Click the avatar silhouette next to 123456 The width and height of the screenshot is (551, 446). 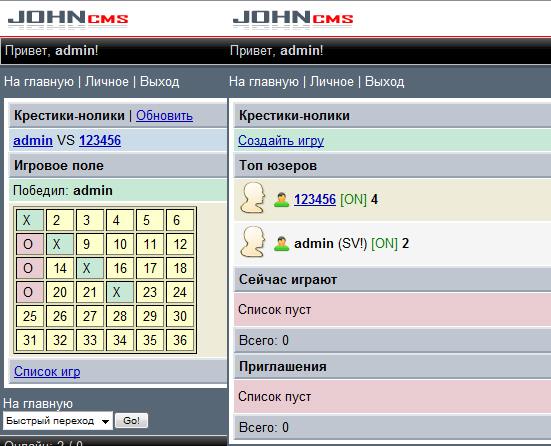[253, 199]
